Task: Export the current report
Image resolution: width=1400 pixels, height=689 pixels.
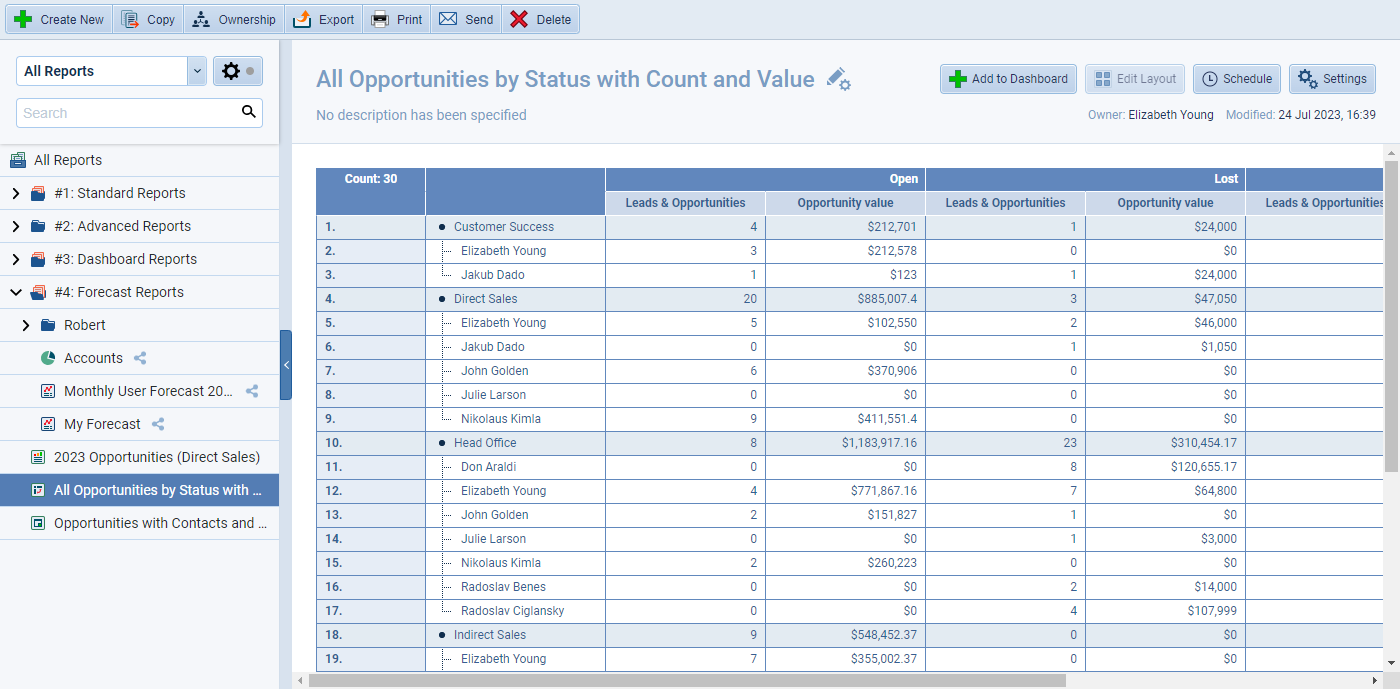Action: click(323, 18)
